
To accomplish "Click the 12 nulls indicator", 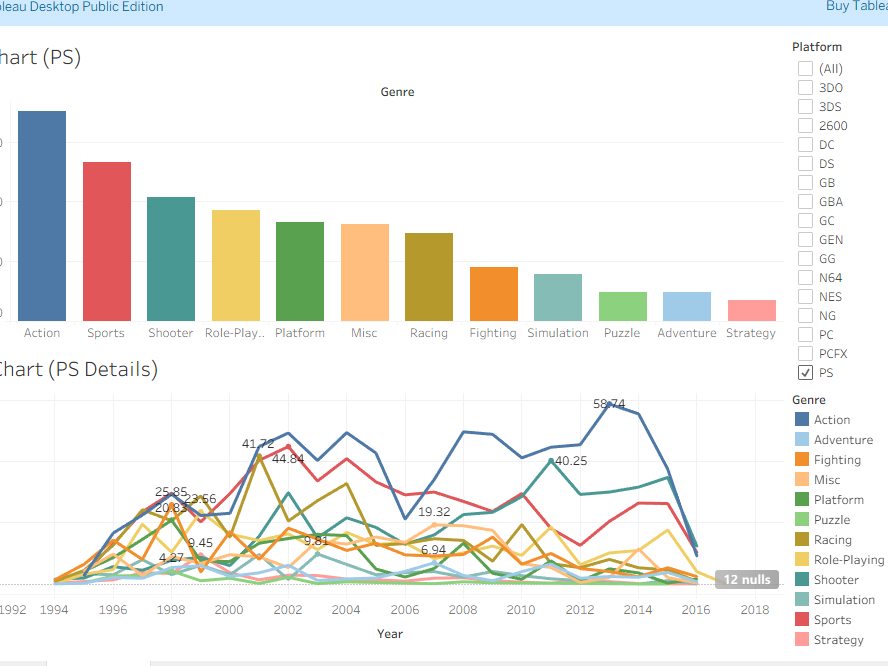I will click(746, 580).
